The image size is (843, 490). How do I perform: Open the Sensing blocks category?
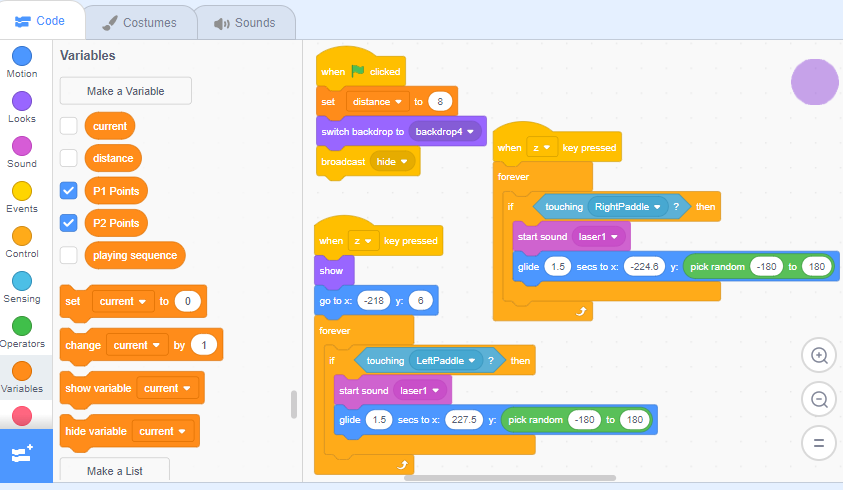coord(22,288)
